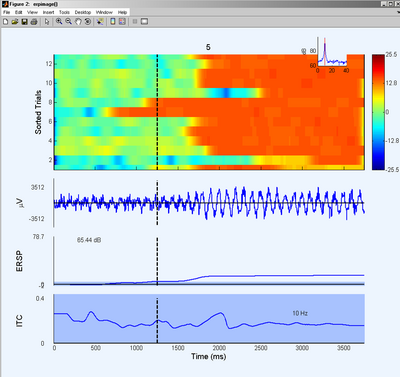400x377 pixels.
Task: Save the figure with the floppy disk icon
Action: 24,22
